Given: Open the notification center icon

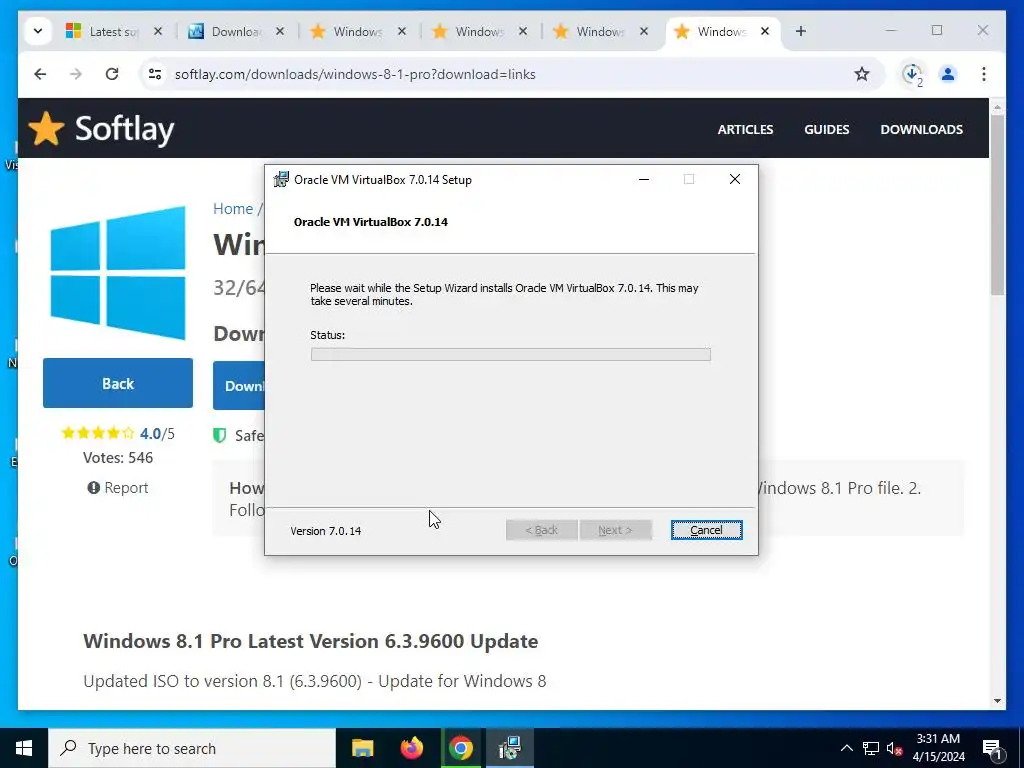Looking at the screenshot, I should (x=993, y=748).
